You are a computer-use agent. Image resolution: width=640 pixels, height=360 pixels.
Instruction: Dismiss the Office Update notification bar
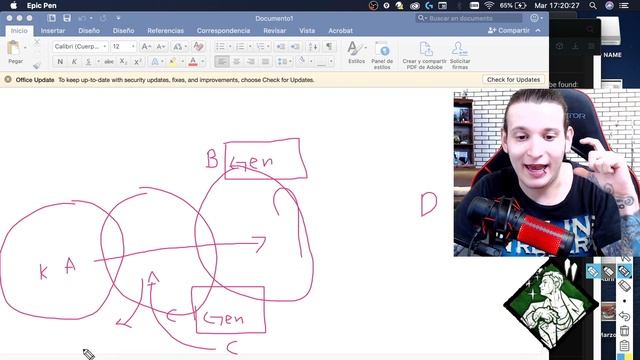tap(8, 80)
